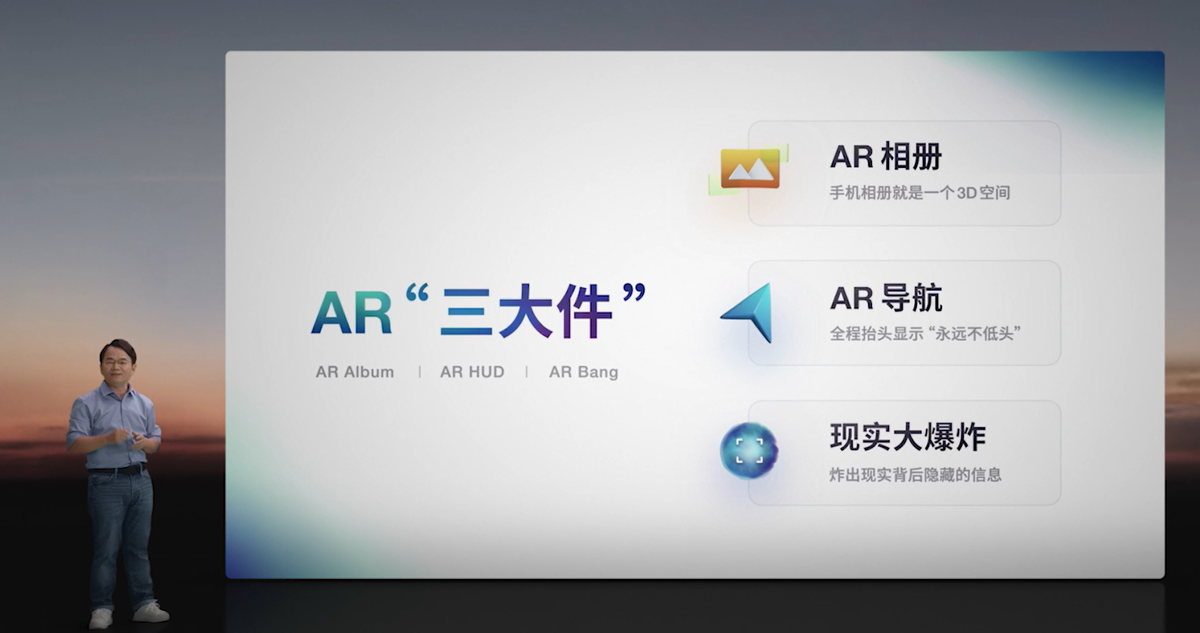
Task: Click the blue sphere scan-frame icon
Action: [x=748, y=451]
